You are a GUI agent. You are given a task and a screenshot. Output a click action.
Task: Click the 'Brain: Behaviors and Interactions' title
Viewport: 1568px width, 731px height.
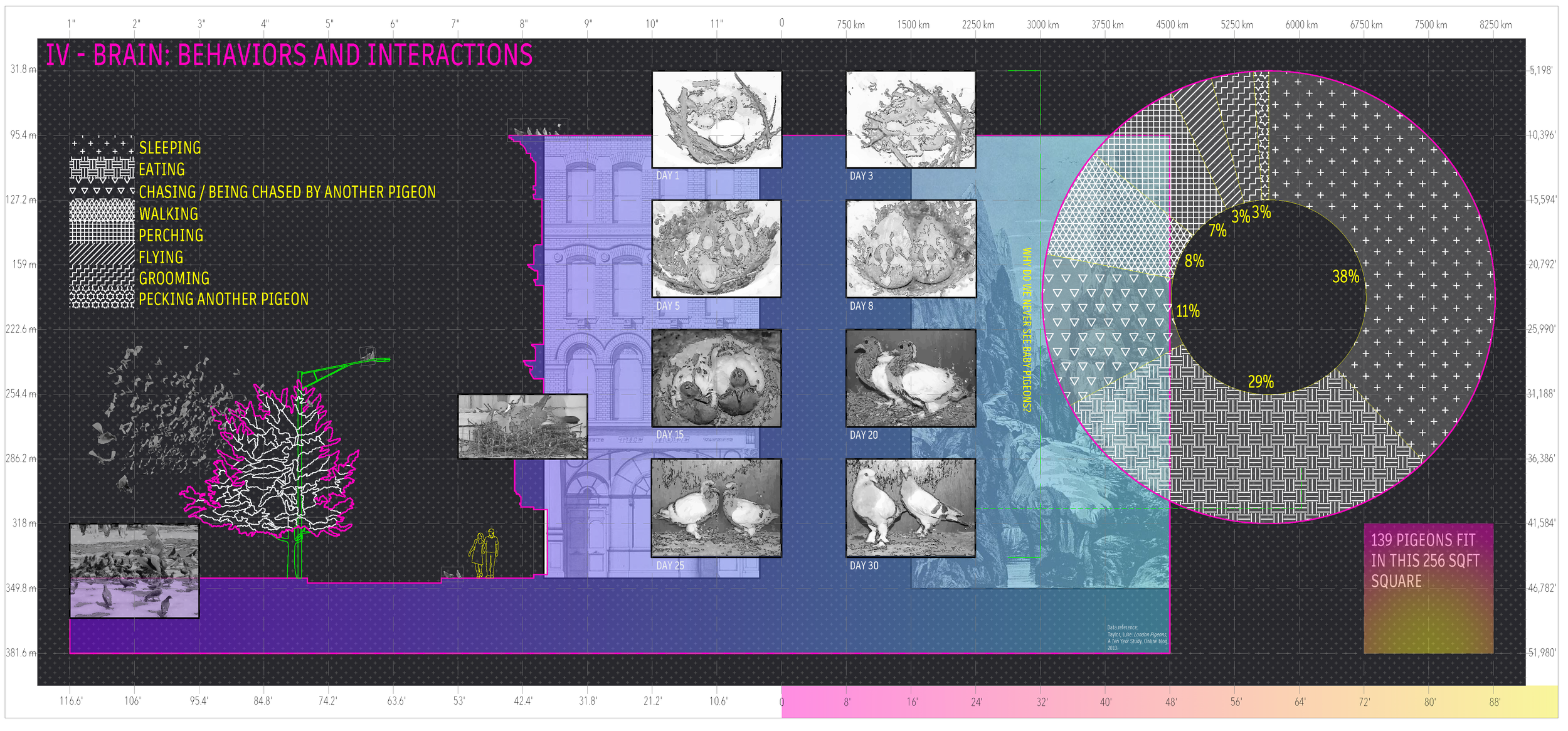coord(289,55)
